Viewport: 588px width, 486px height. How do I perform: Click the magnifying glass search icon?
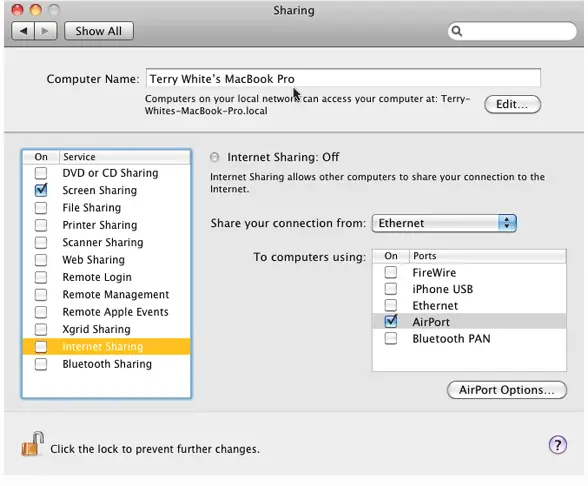(x=457, y=31)
